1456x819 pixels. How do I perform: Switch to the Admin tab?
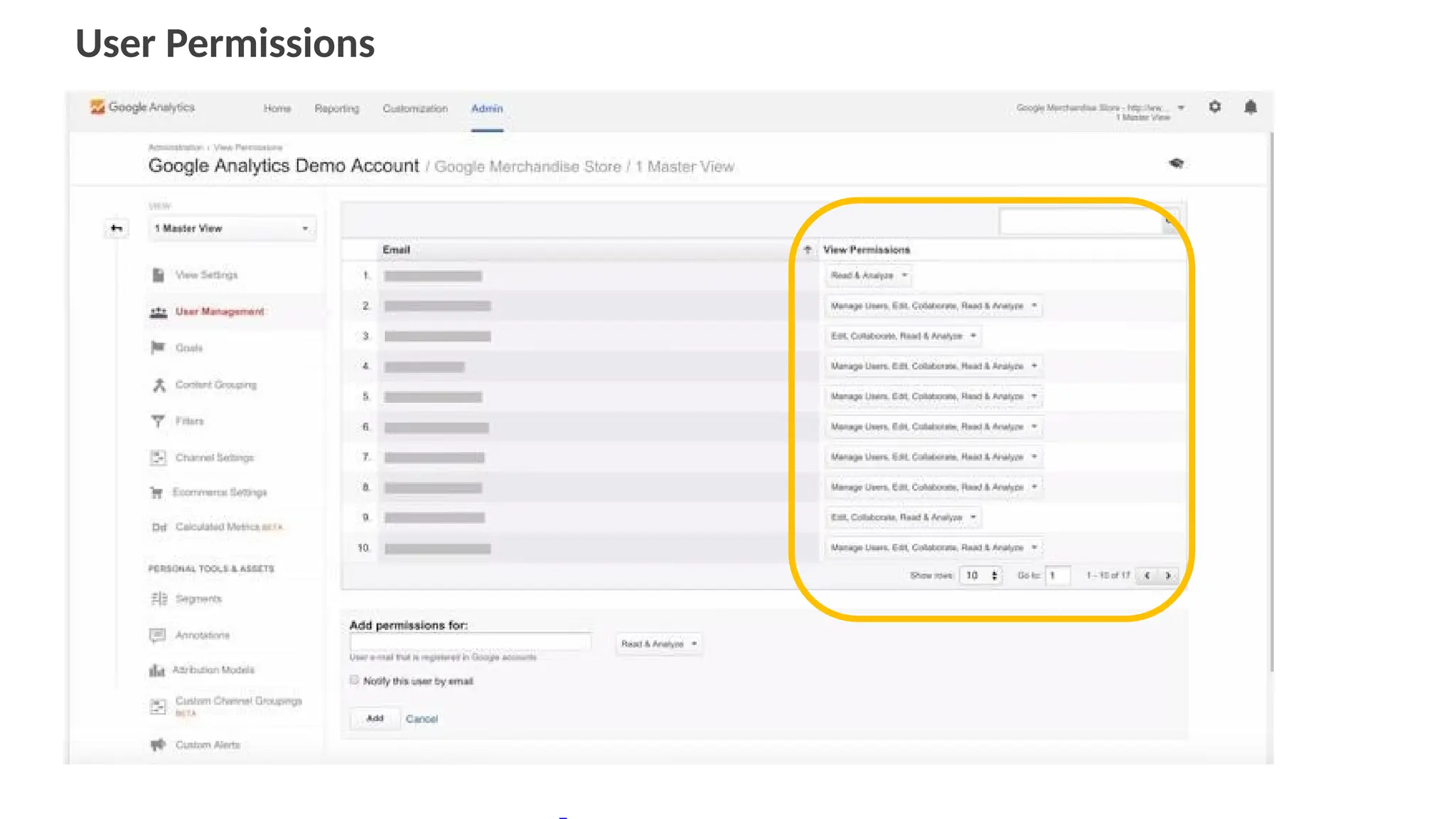(487, 109)
